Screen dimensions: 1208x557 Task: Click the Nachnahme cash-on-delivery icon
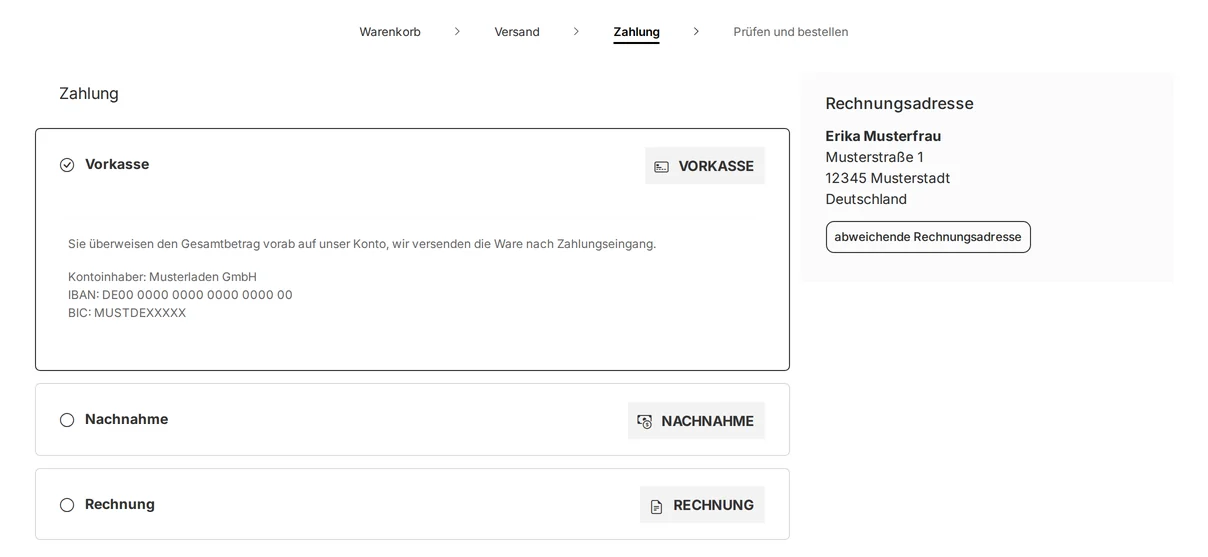(x=645, y=422)
